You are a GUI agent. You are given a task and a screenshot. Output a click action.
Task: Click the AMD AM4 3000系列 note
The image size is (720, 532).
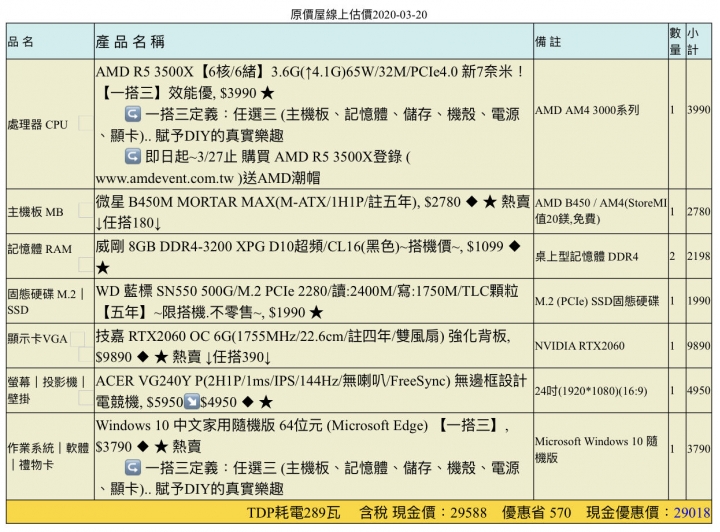587,110
